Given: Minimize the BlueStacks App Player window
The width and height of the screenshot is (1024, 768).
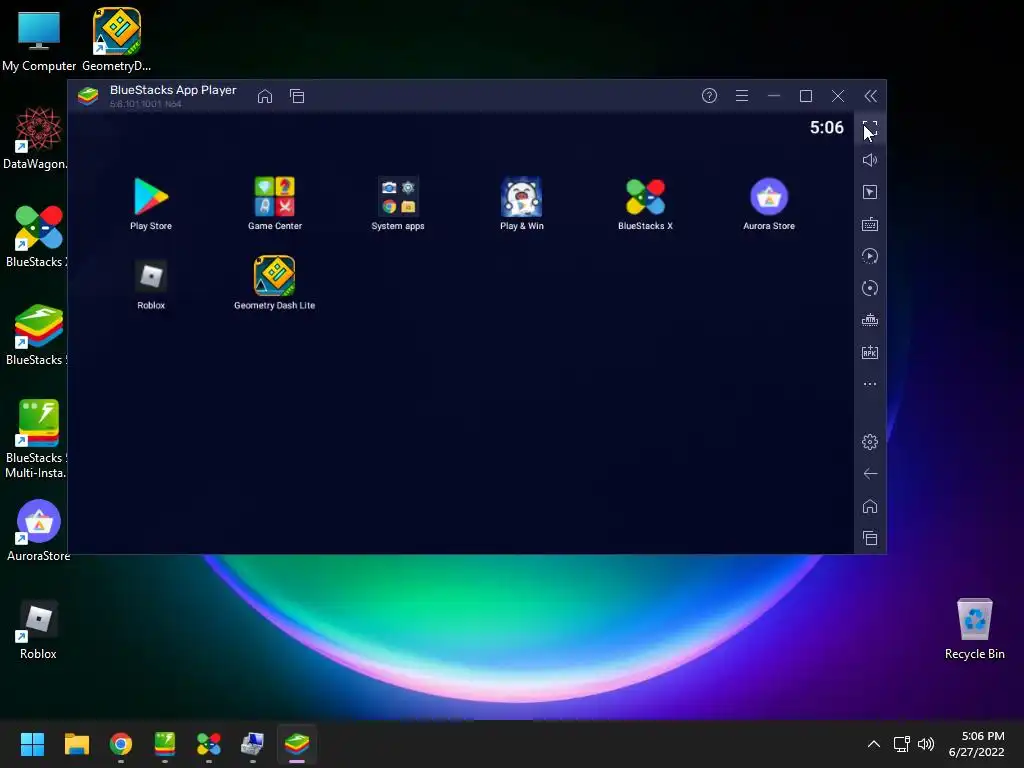Looking at the screenshot, I should [773, 95].
